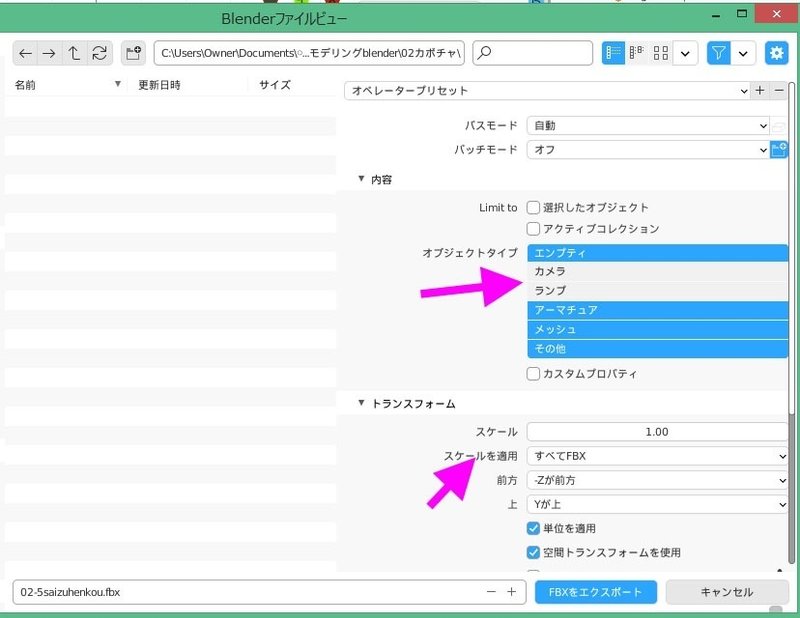Click embed textures icon beside パスモード
Viewport: 800px width, 618px height.
tap(779, 126)
